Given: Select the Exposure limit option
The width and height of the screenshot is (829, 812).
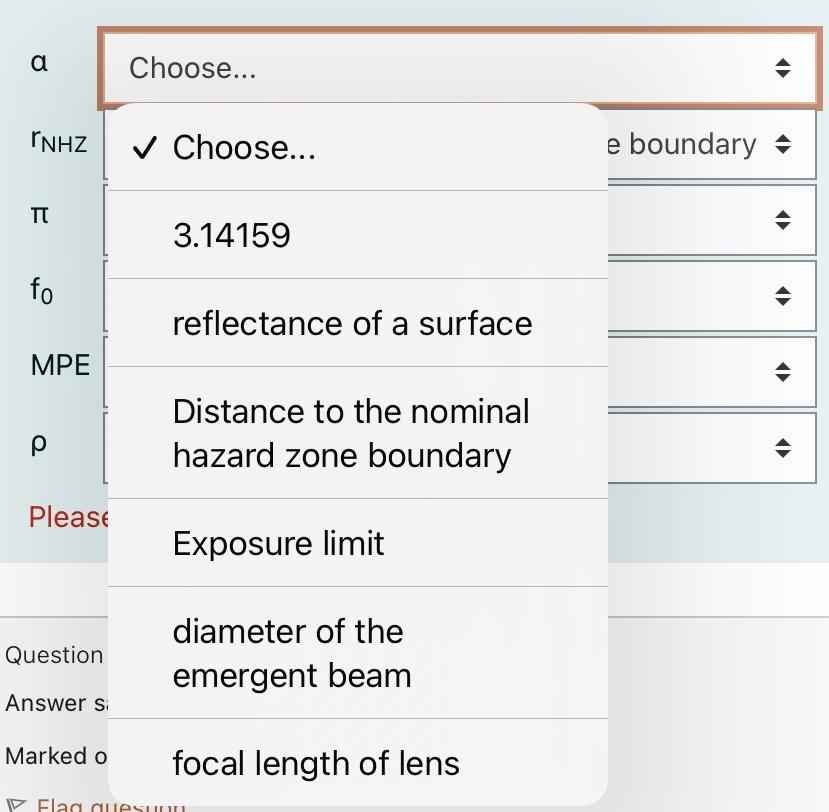Looking at the screenshot, I should click(278, 543).
